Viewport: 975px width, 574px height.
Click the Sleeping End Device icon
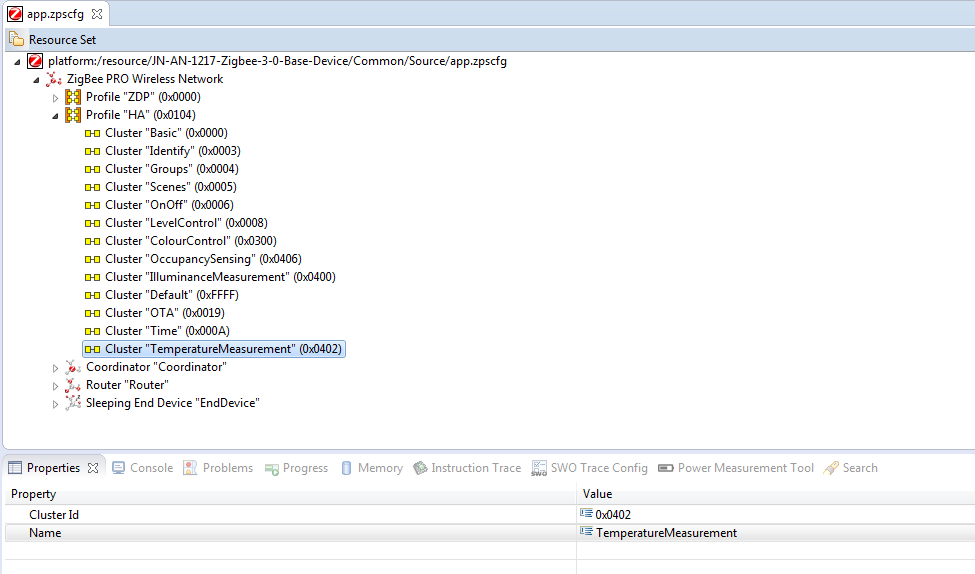click(73, 403)
